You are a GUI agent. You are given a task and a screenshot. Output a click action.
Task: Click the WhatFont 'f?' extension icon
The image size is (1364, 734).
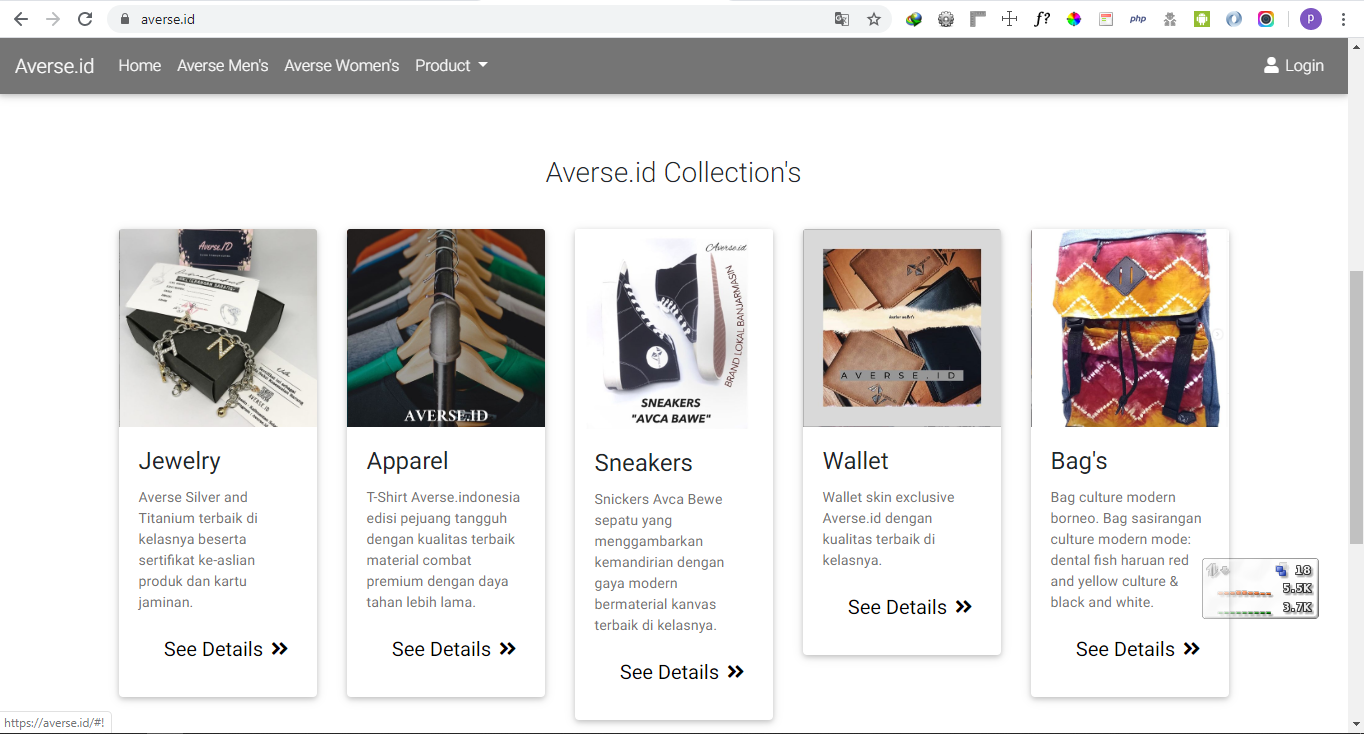(x=1042, y=19)
